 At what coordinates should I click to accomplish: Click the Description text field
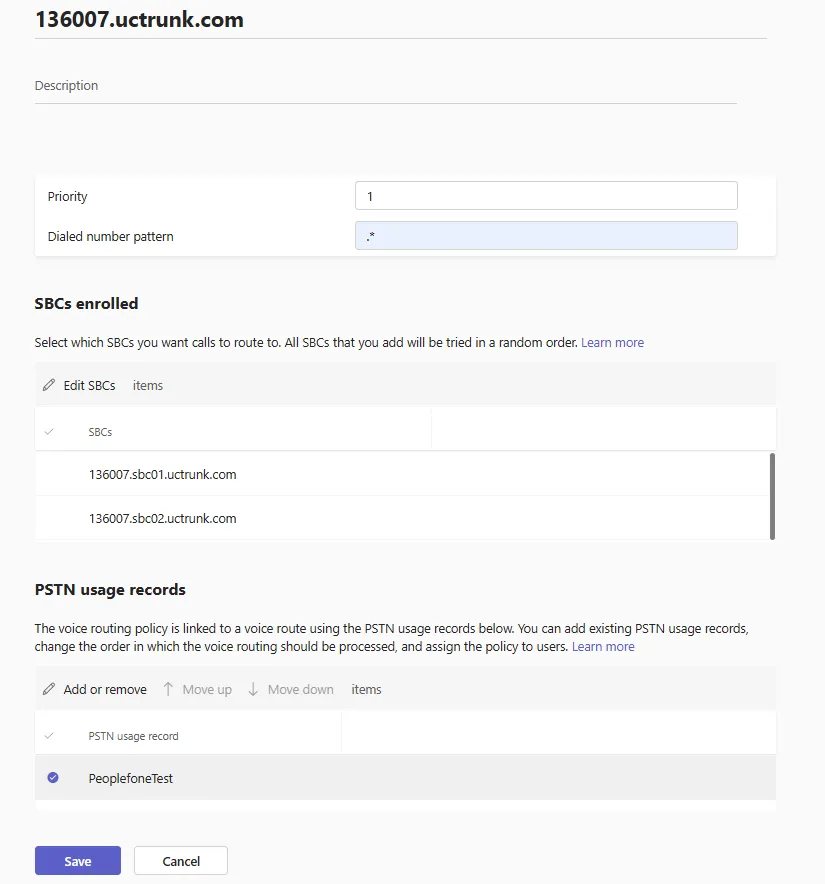click(x=385, y=86)
